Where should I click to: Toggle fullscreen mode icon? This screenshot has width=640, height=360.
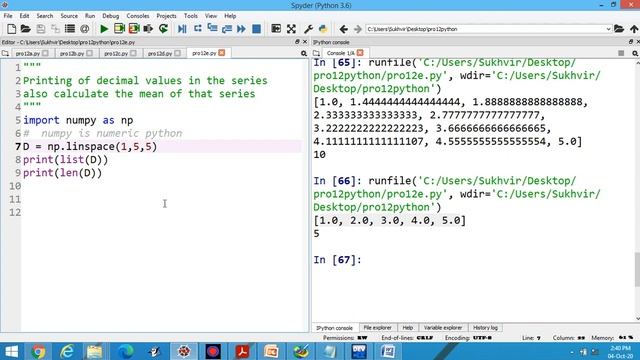(291, 29)
